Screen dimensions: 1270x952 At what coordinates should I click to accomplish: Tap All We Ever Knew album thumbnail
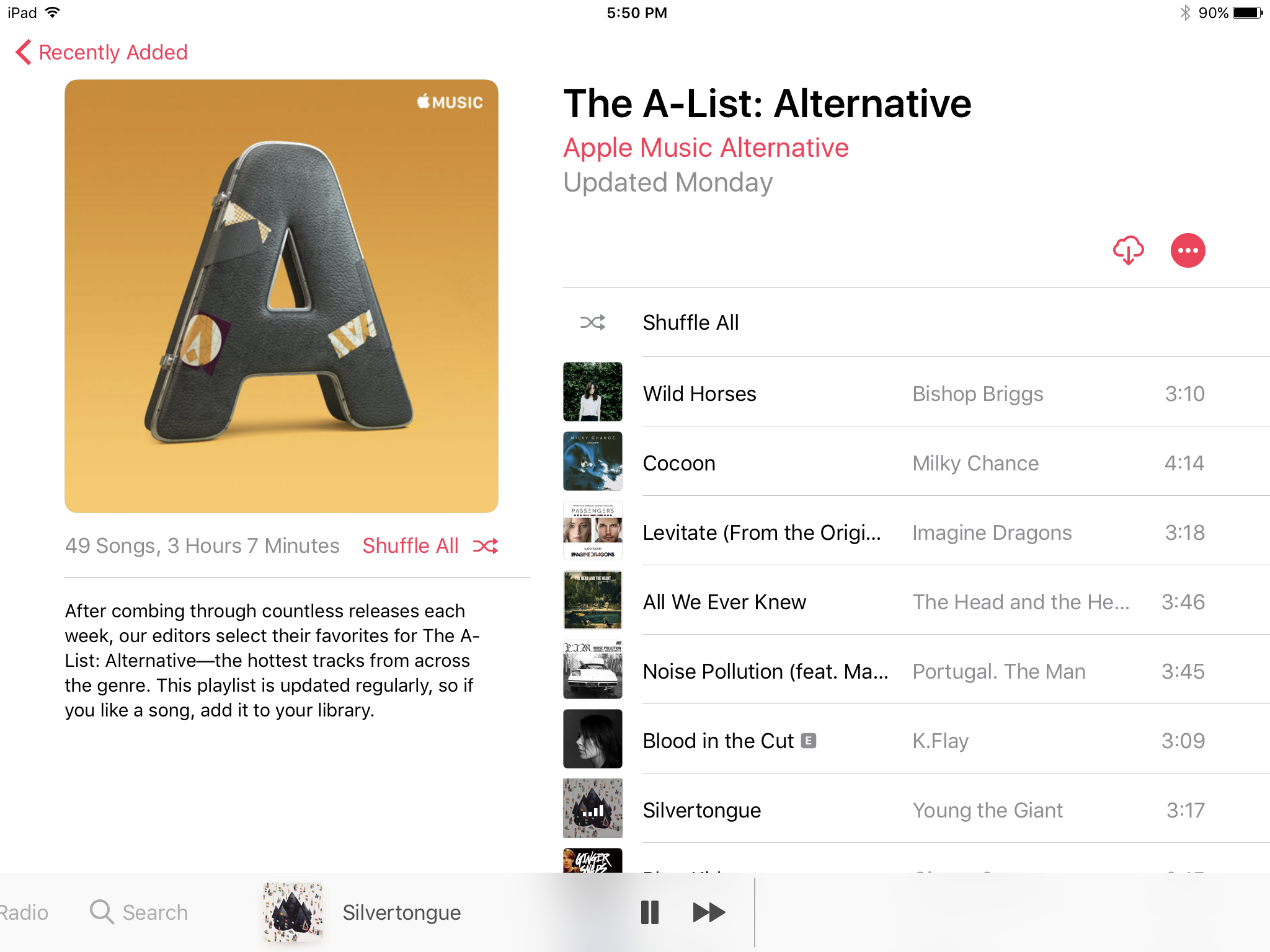point(592,600)
